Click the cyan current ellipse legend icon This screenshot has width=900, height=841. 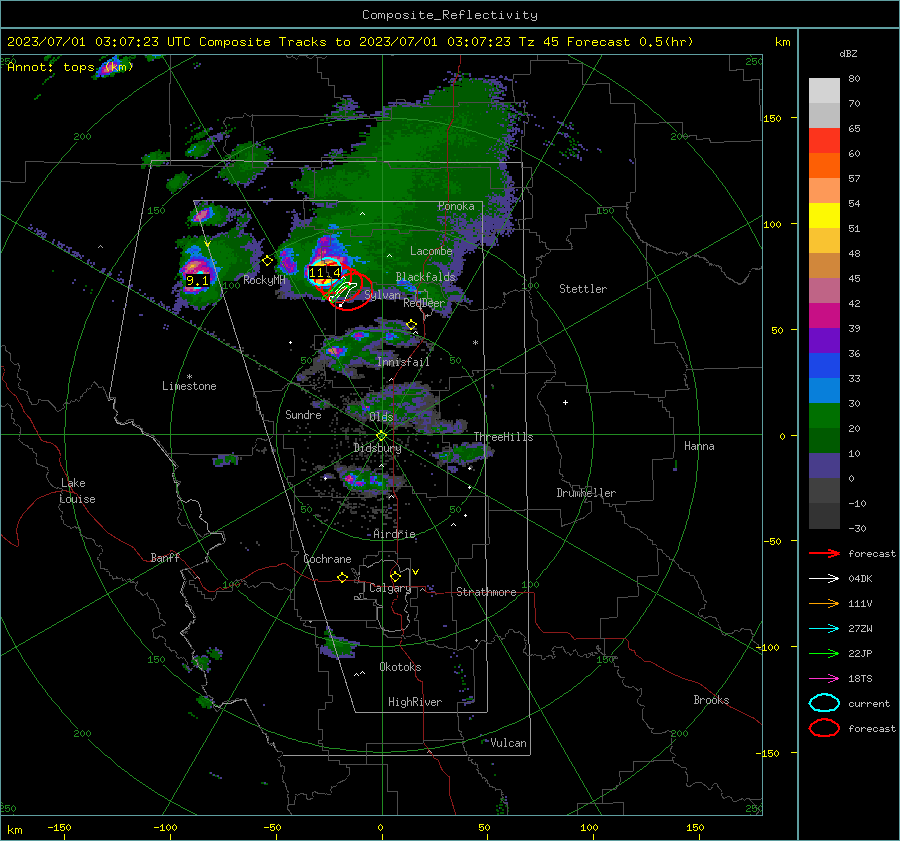click(824, 703)
